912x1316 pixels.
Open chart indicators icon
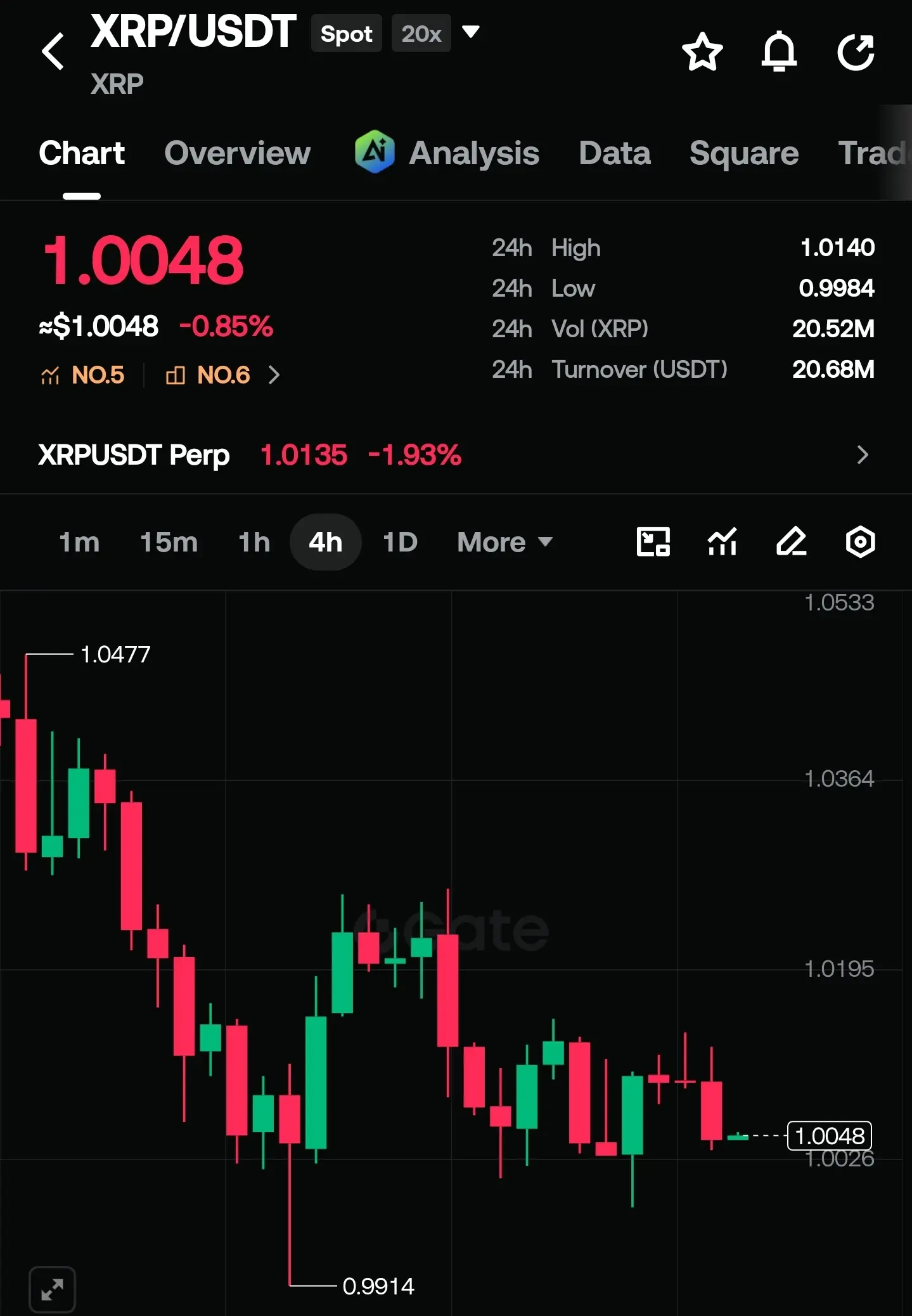tap(723, 542)
